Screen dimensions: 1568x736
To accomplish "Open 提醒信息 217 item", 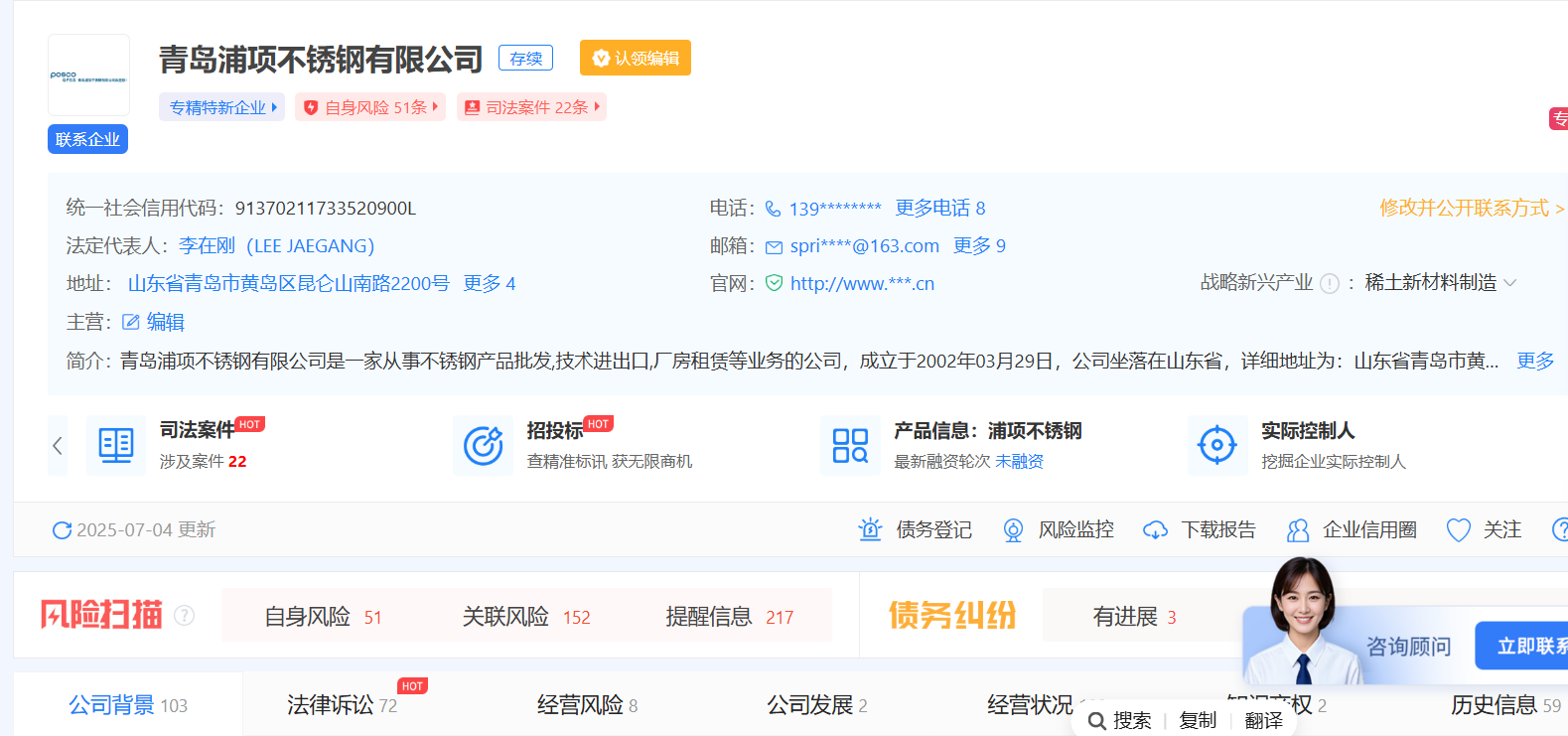I will click(x=730, y=617).
